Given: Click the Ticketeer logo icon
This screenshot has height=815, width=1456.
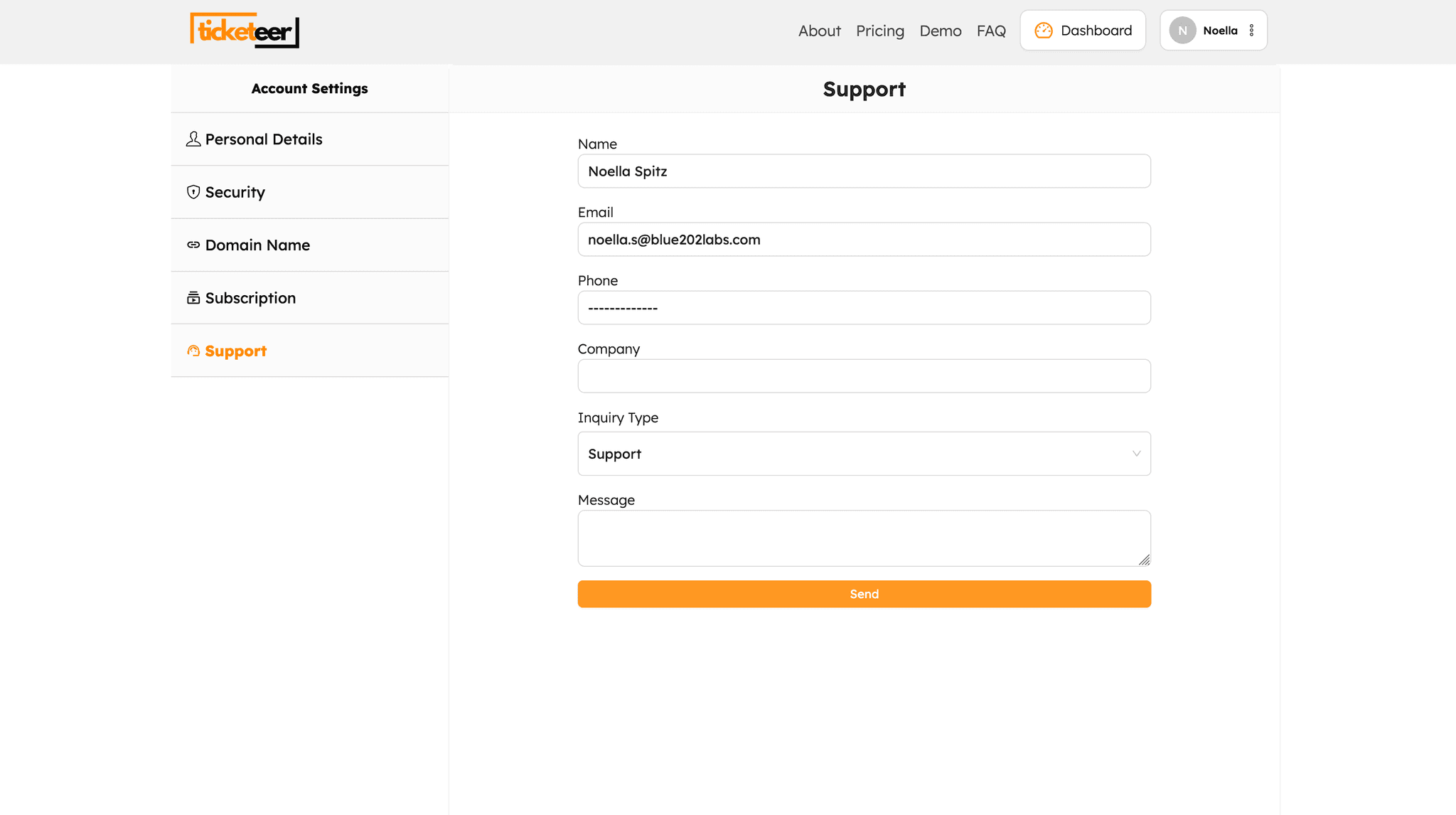Looking at the screenshot, I should point(245,30).
